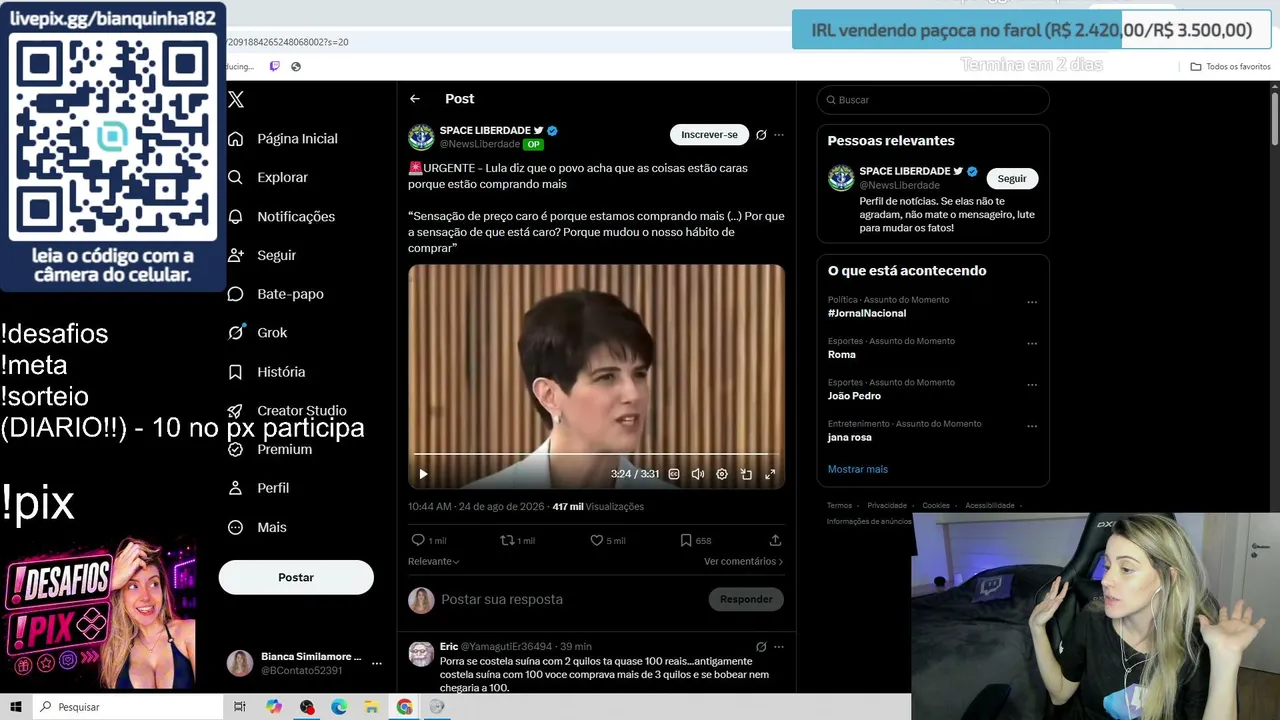Open Microsoft Edge from the taskbar
The image size is (1280, 720).
coord(339,707)
